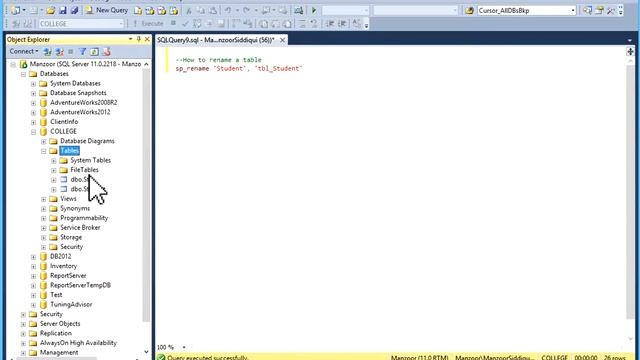The width and height of the screenshot is (640, 360).
Task: Click the query editor vertical scrollbar
Action: tap(630, 192)
